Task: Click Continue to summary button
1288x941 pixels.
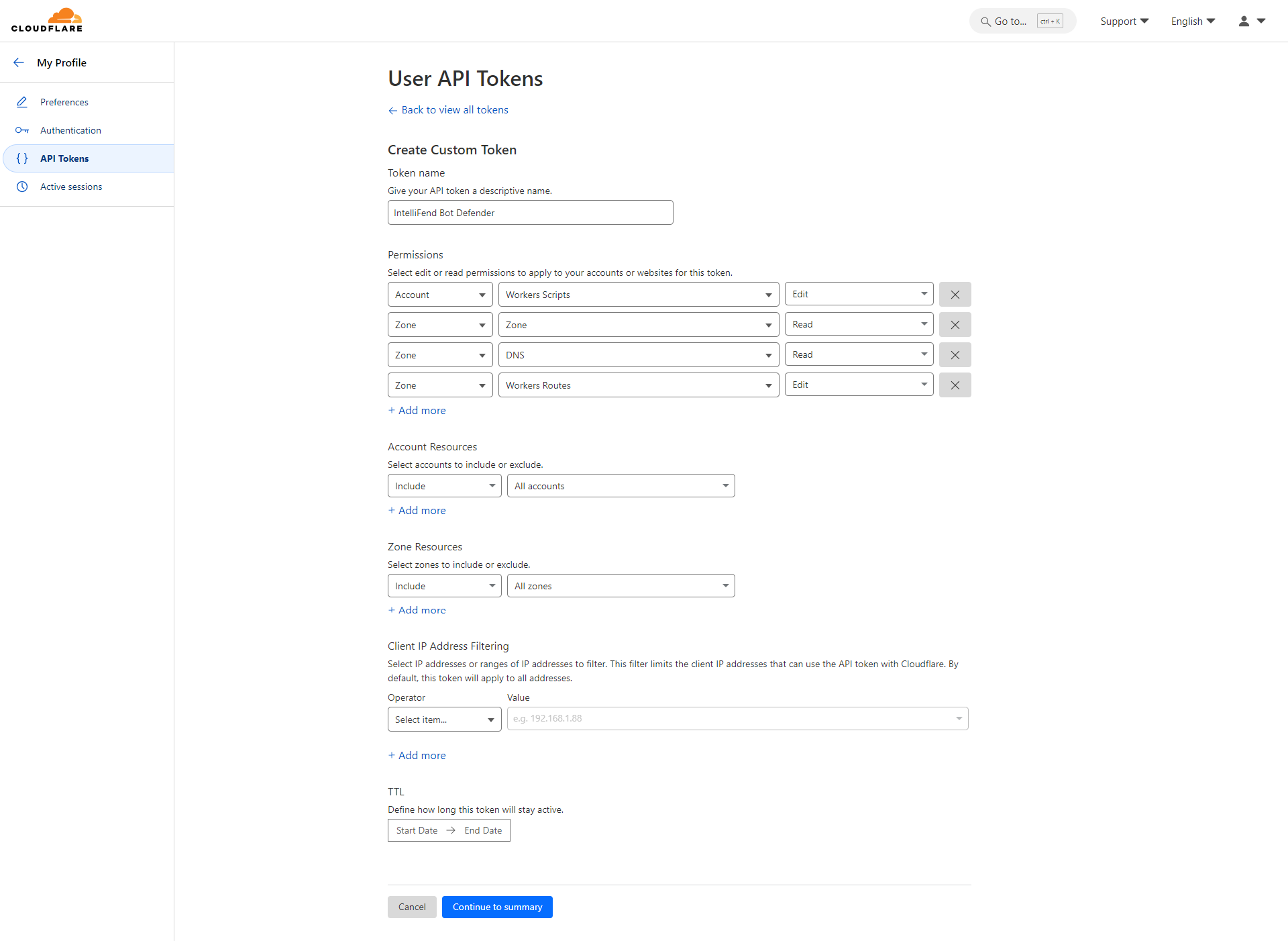Action: [x=497, y=907]
